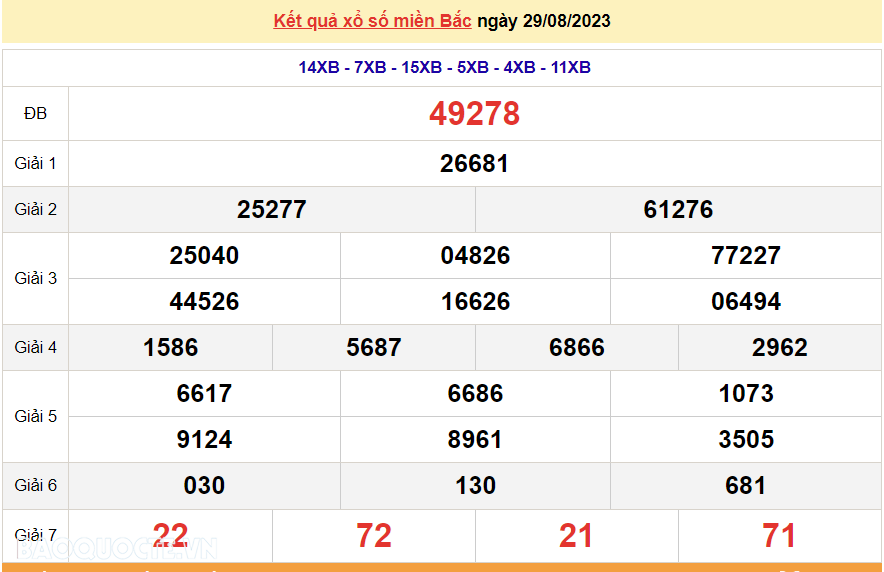Image resolution: width=884 pixels, height=572 pixels.
Task: Click the Giải 7 number 72
Action: tap(374, 535)
